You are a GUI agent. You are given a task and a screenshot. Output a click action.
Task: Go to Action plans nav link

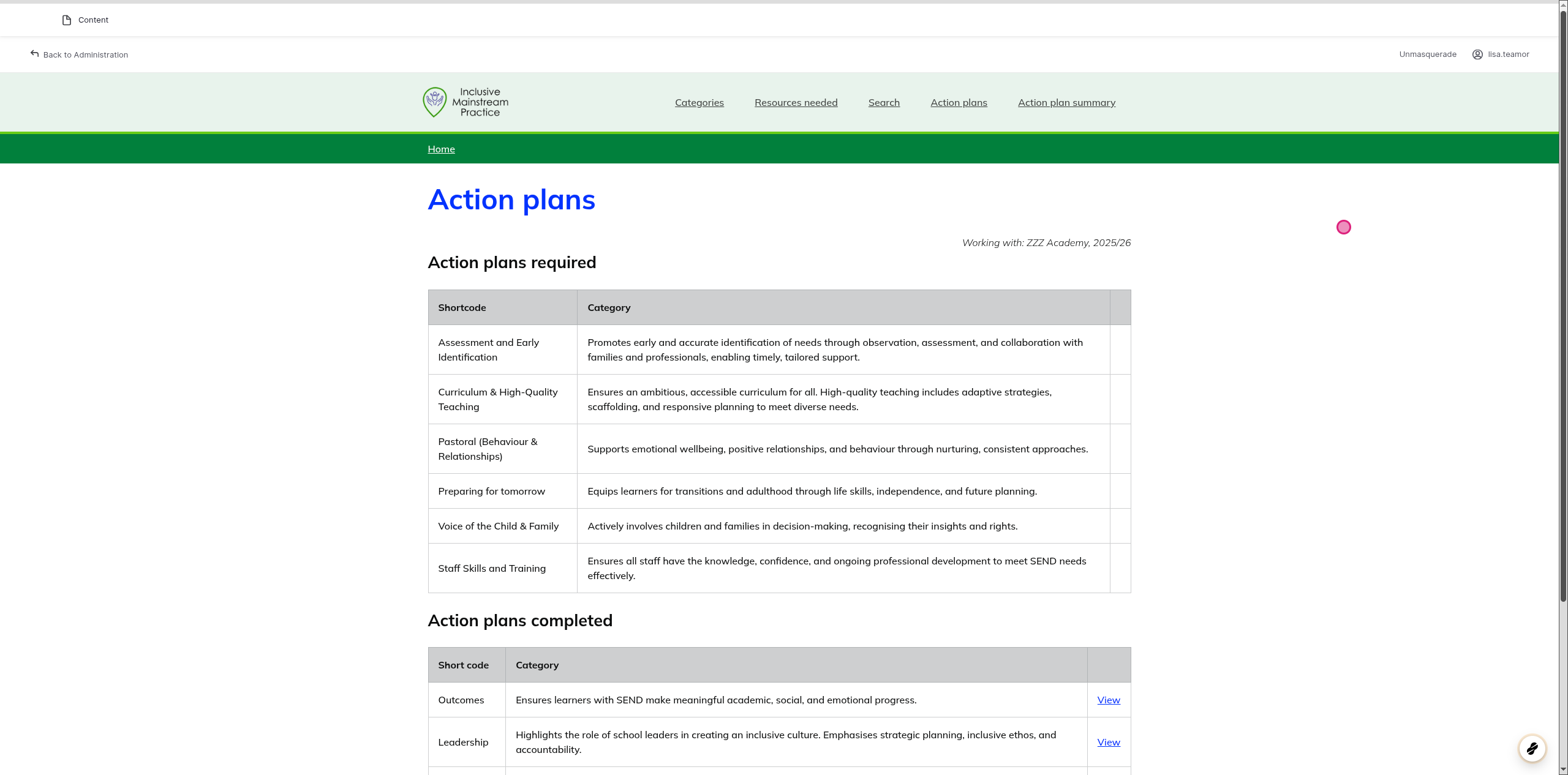tap(959, 103)
